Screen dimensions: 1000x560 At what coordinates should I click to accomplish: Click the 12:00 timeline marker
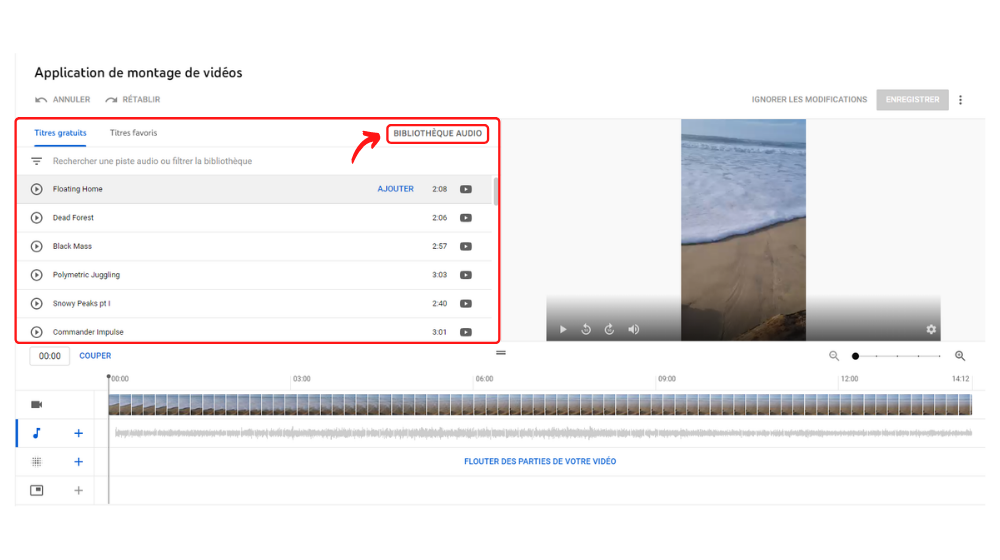point(849,379)
